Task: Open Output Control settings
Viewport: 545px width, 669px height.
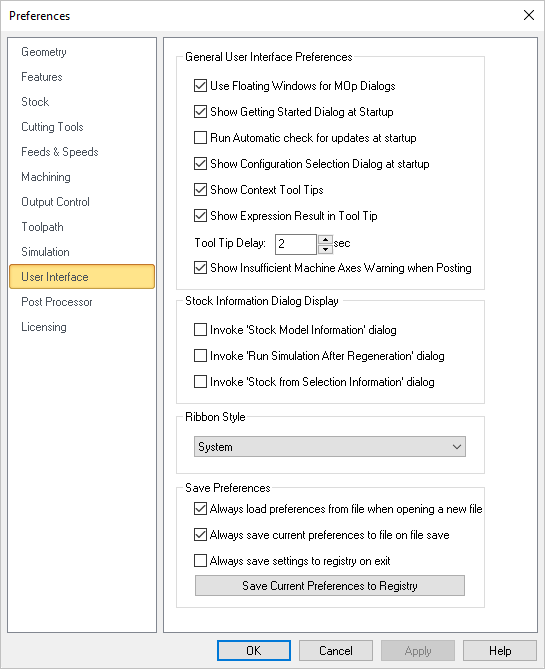Action: (x=55, y=202)
